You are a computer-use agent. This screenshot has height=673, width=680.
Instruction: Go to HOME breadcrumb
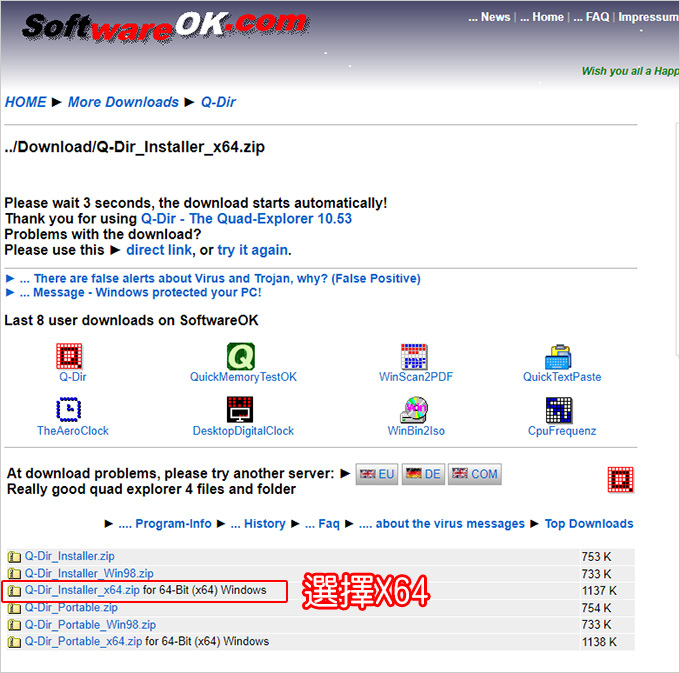pyautogui.click(x=26, y=102)
